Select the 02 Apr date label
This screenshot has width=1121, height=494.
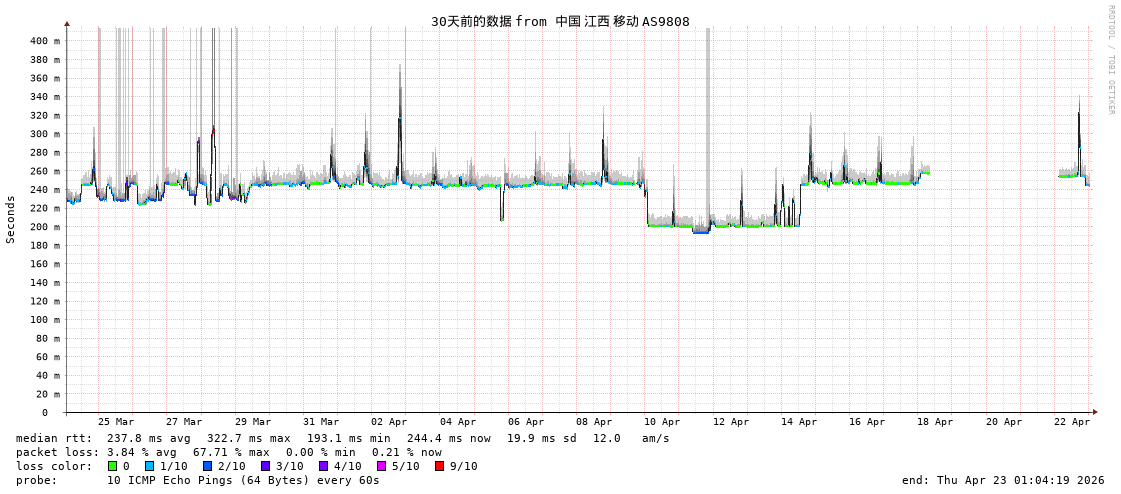point(389,422)
